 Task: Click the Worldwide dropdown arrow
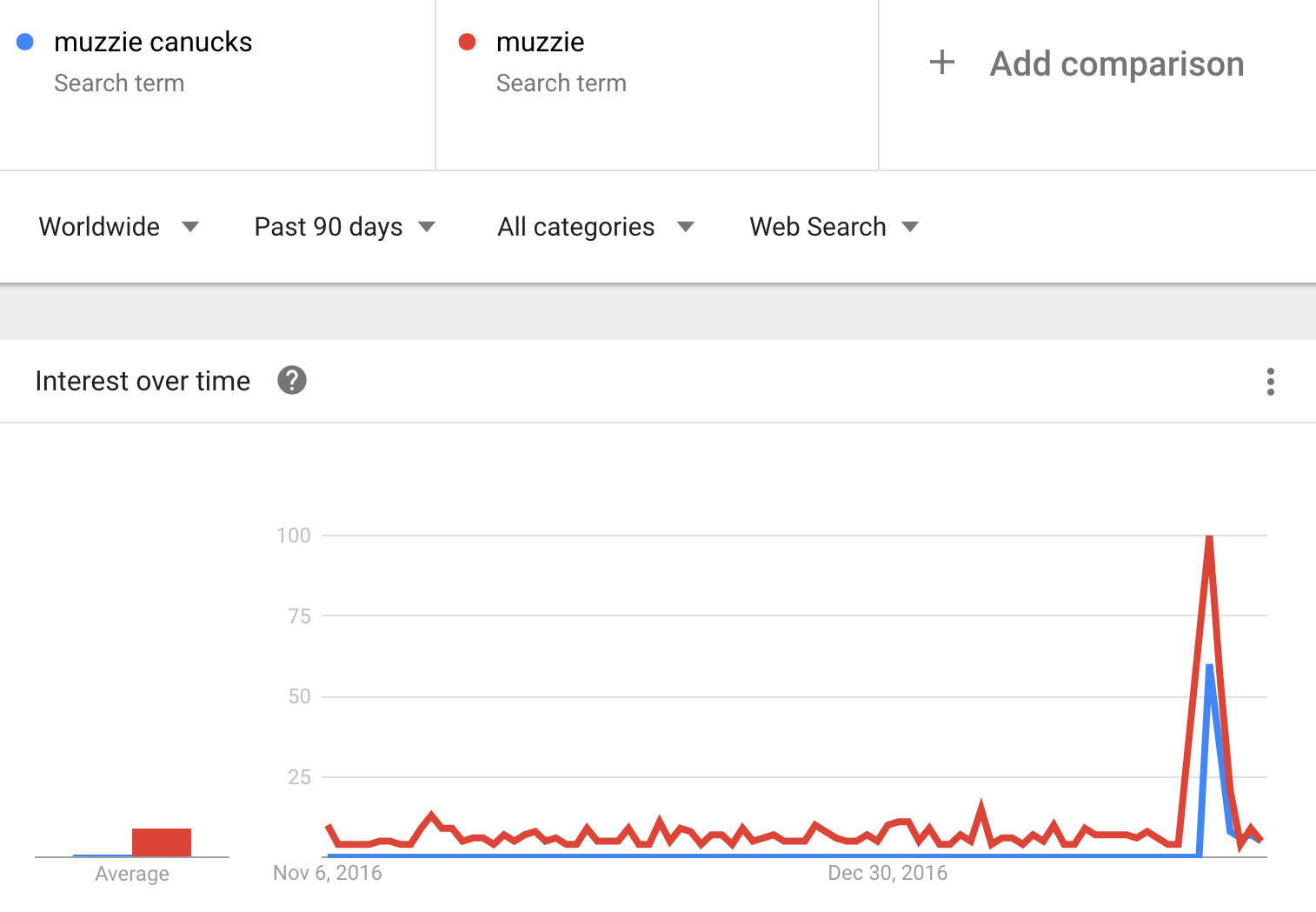point(190,227)
